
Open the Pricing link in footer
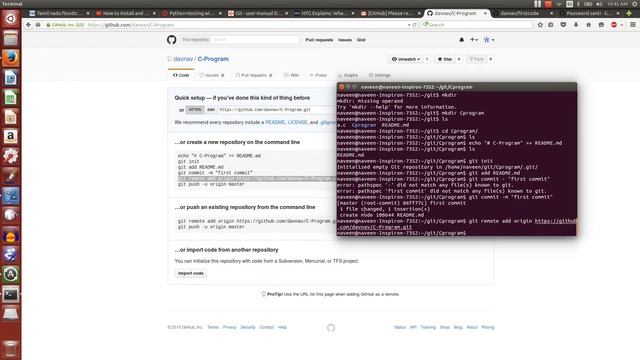pyautogui.click(x=488, y=327)
